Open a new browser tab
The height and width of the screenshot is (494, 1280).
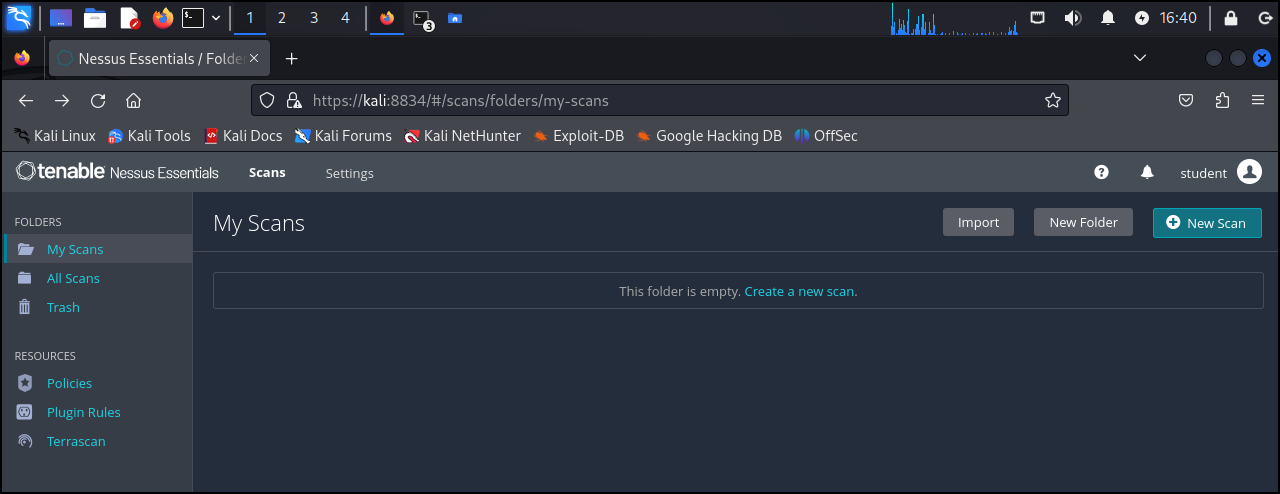tap(292, 59)
